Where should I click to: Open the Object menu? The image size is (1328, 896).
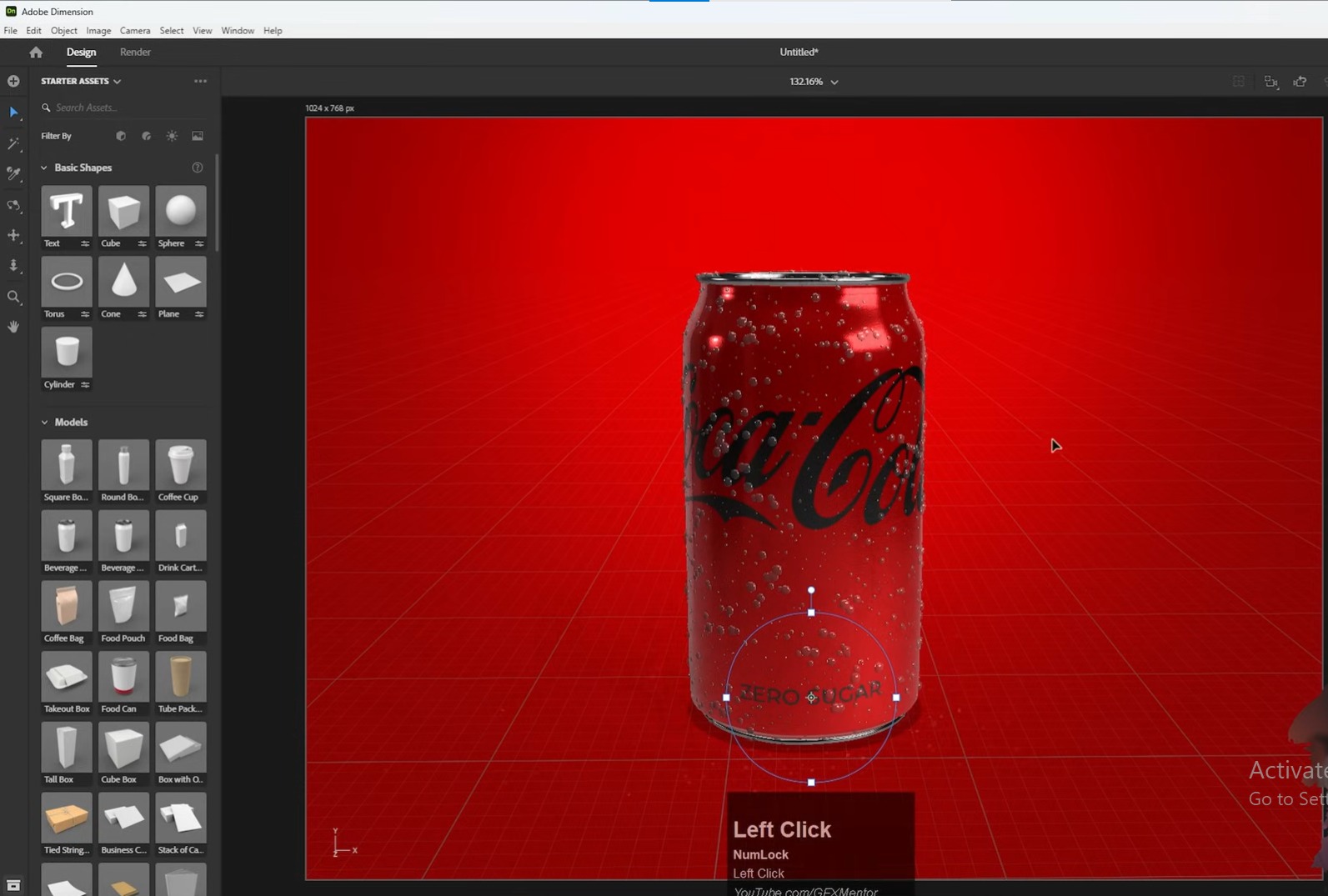(x=63, y=31)
